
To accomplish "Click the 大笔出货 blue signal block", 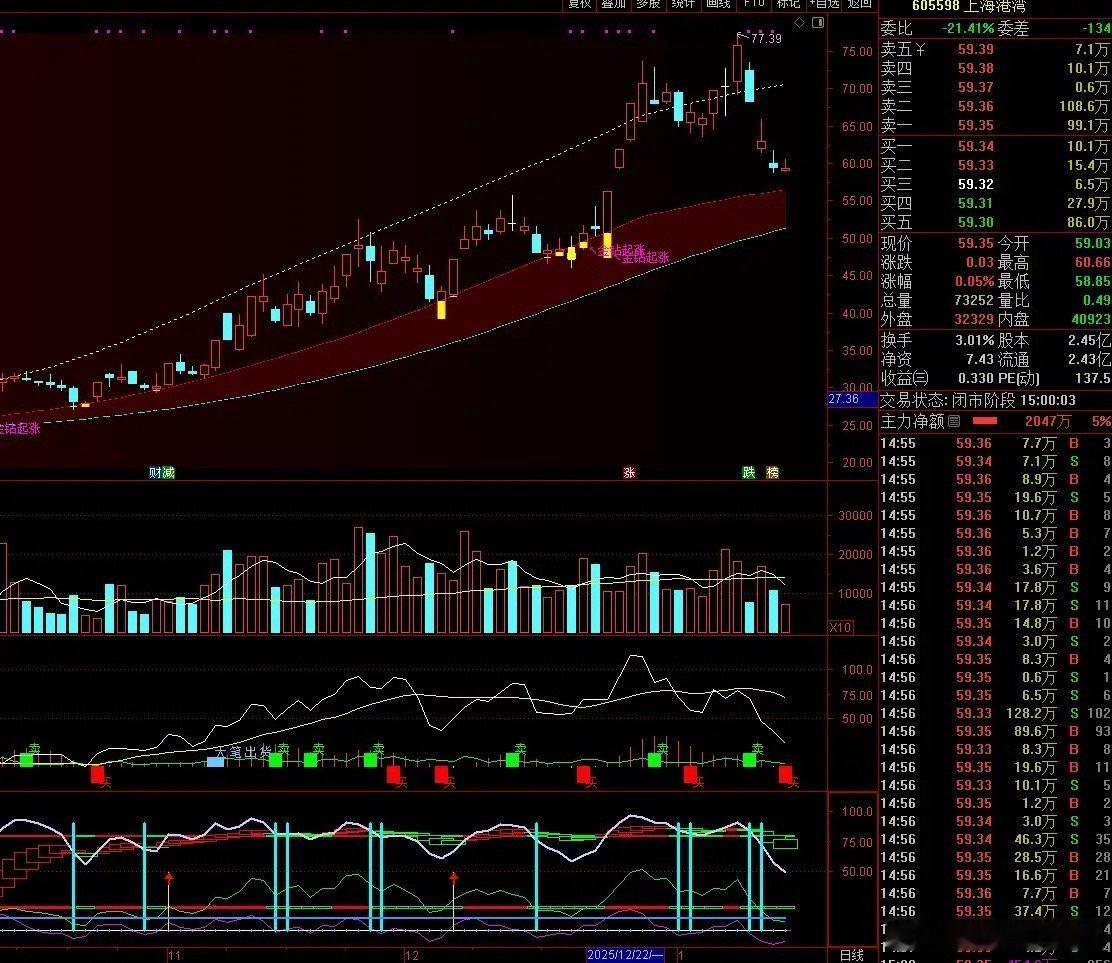I will tap(215, 761).
